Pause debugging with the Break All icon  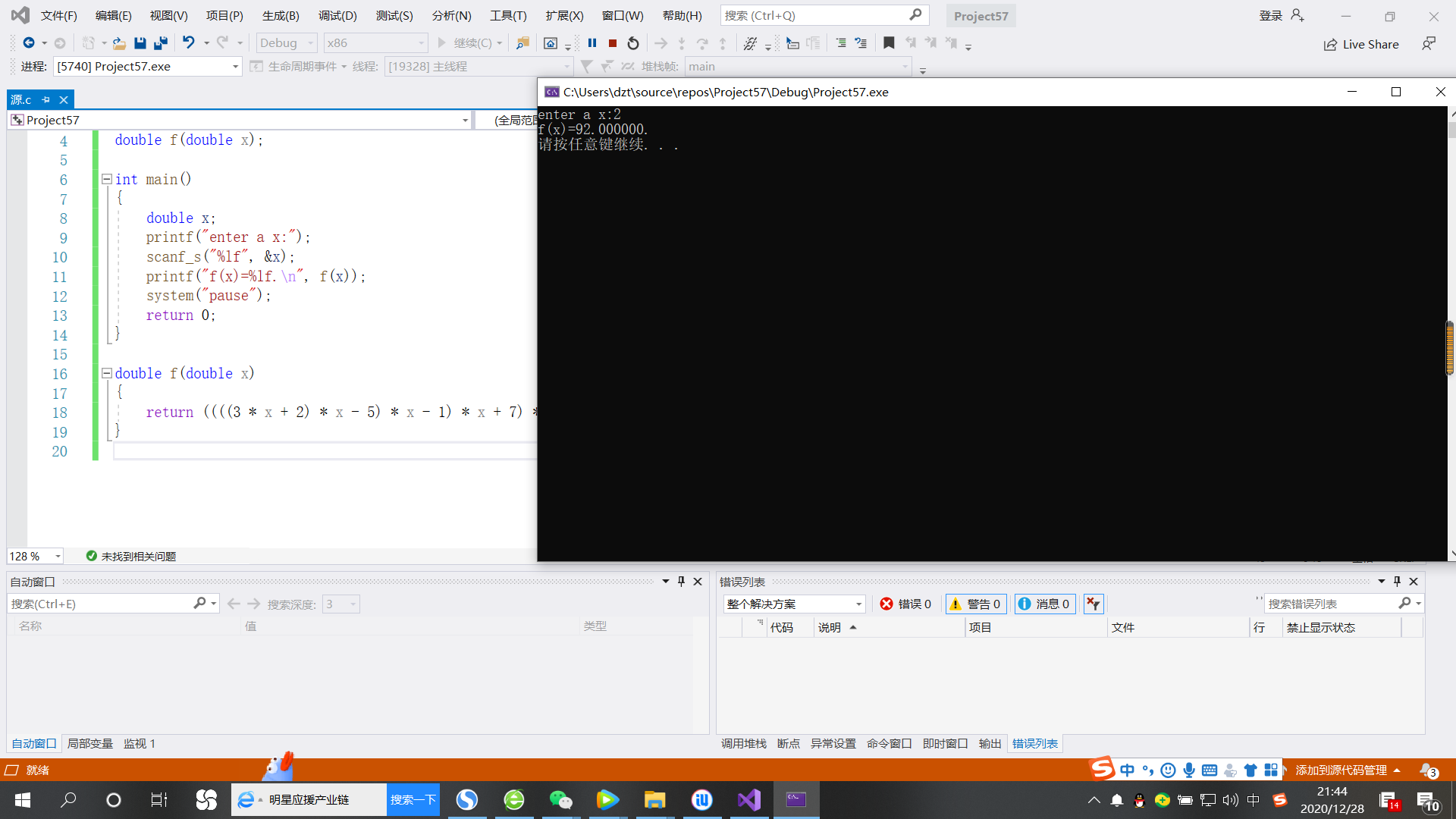click(x=592, y=43)
